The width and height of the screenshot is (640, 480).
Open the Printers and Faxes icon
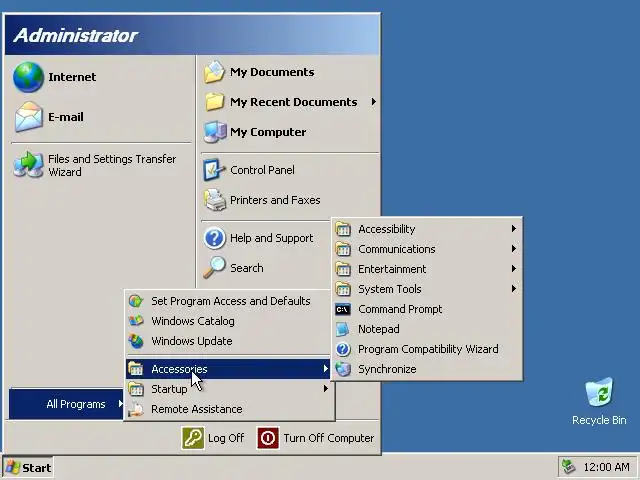click(x=215, y=200)
